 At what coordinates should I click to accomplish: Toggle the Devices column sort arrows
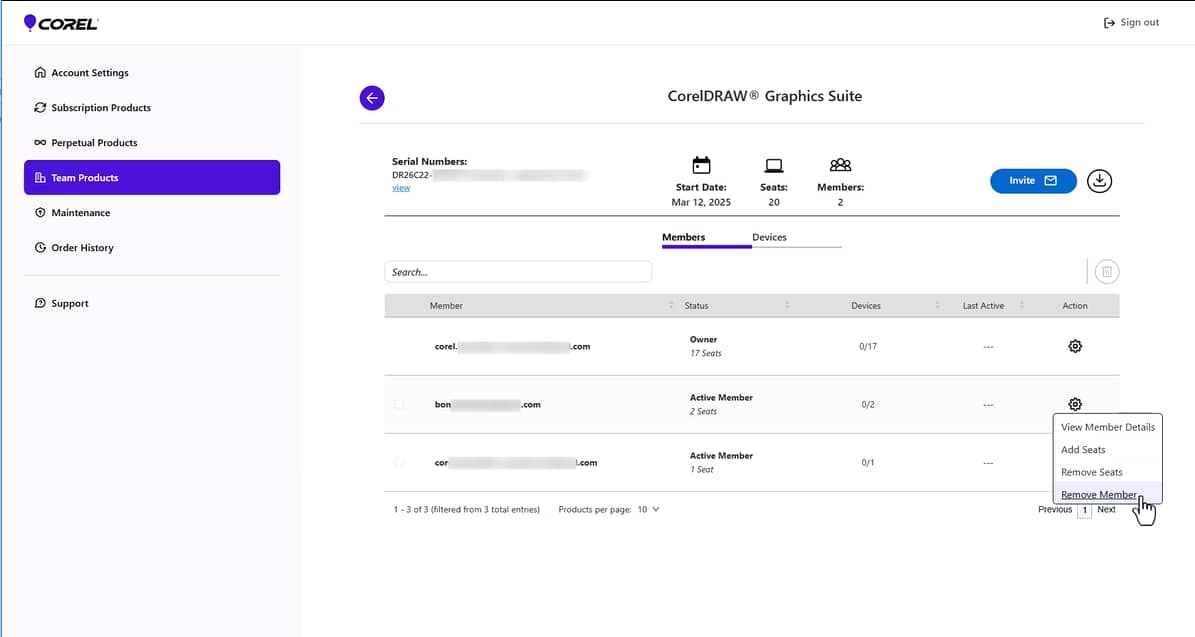point(937,305)
